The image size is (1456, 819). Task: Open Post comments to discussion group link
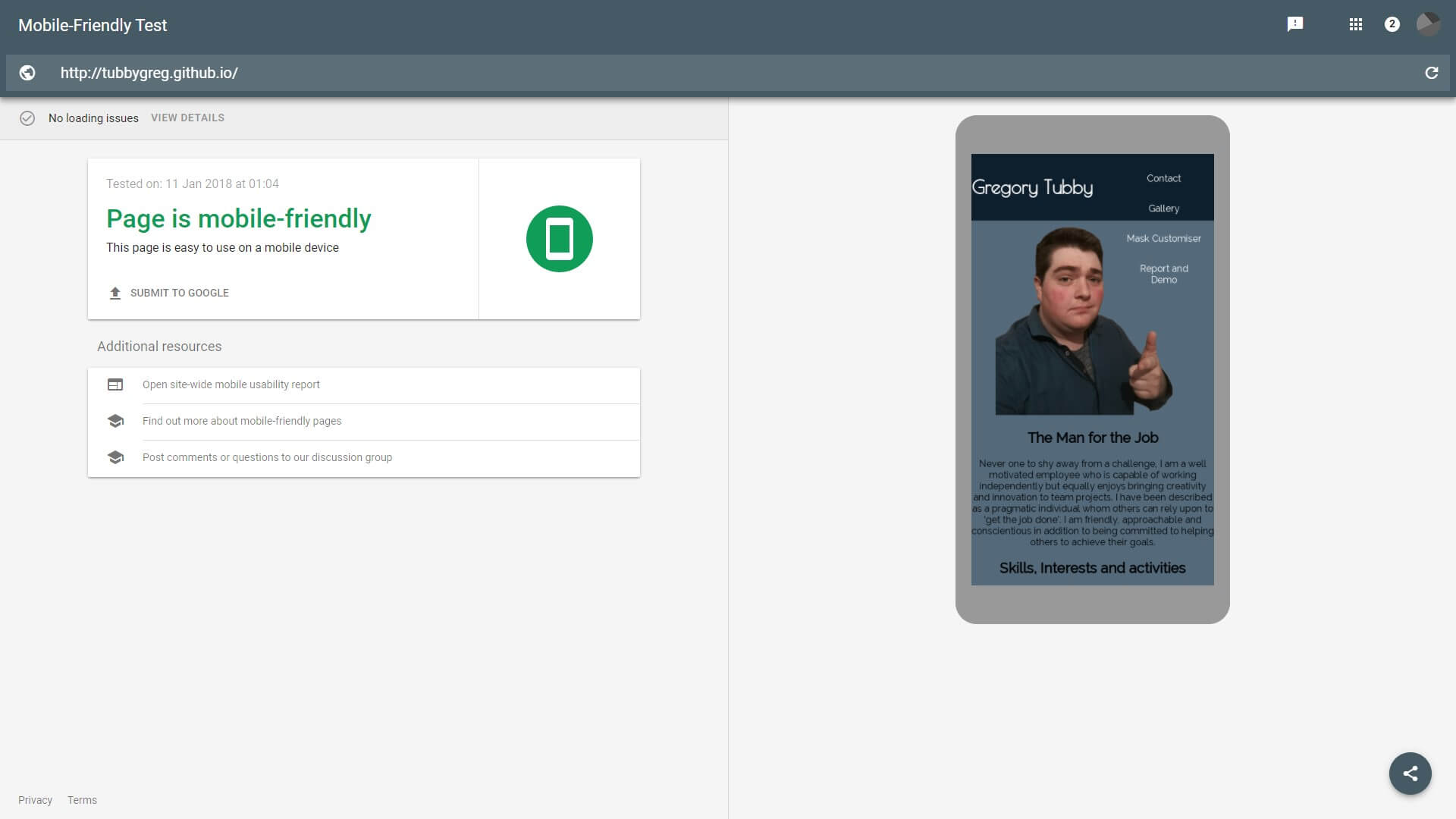click(x=267, y=457)
